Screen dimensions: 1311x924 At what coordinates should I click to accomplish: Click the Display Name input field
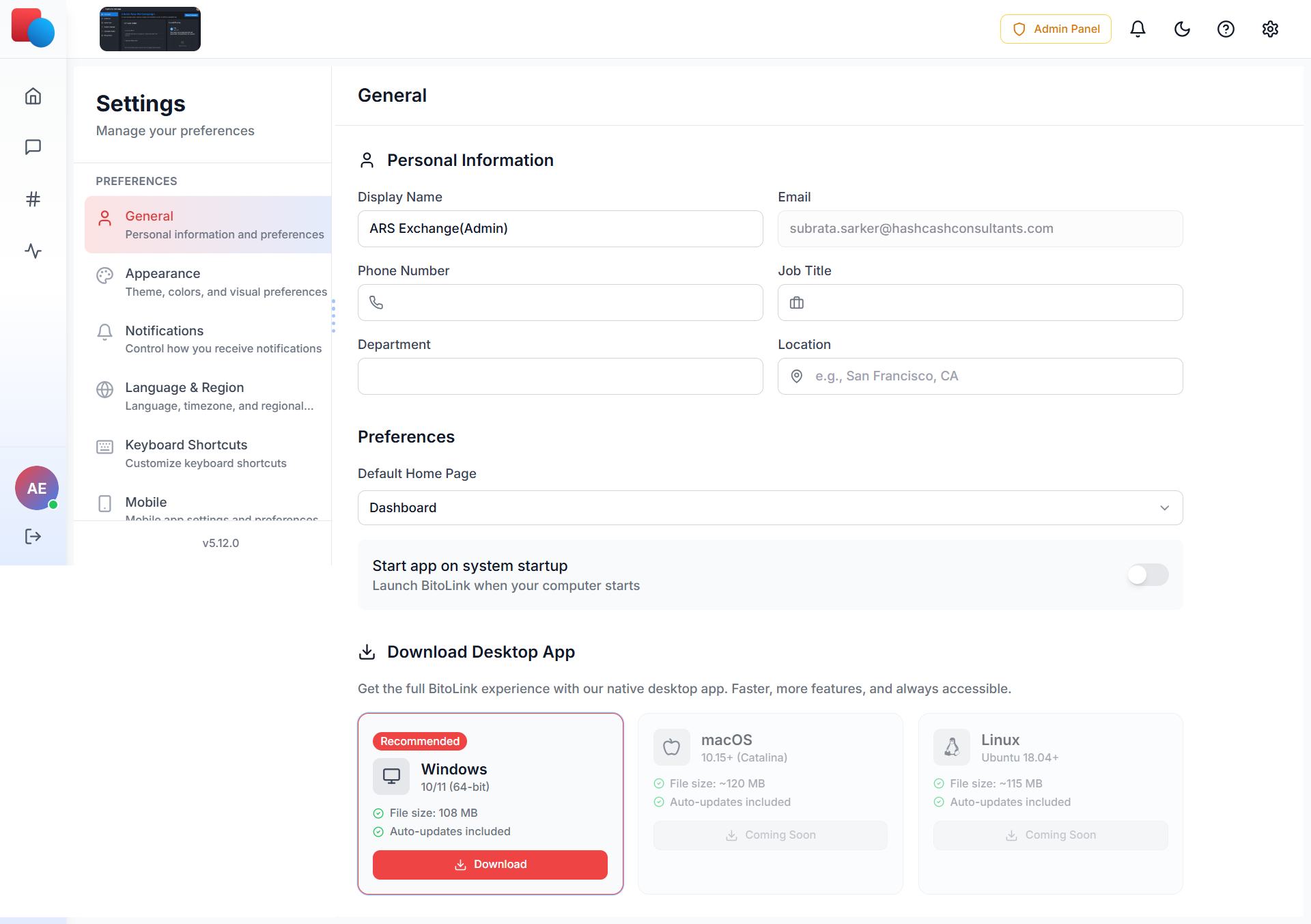coord(560,229)
